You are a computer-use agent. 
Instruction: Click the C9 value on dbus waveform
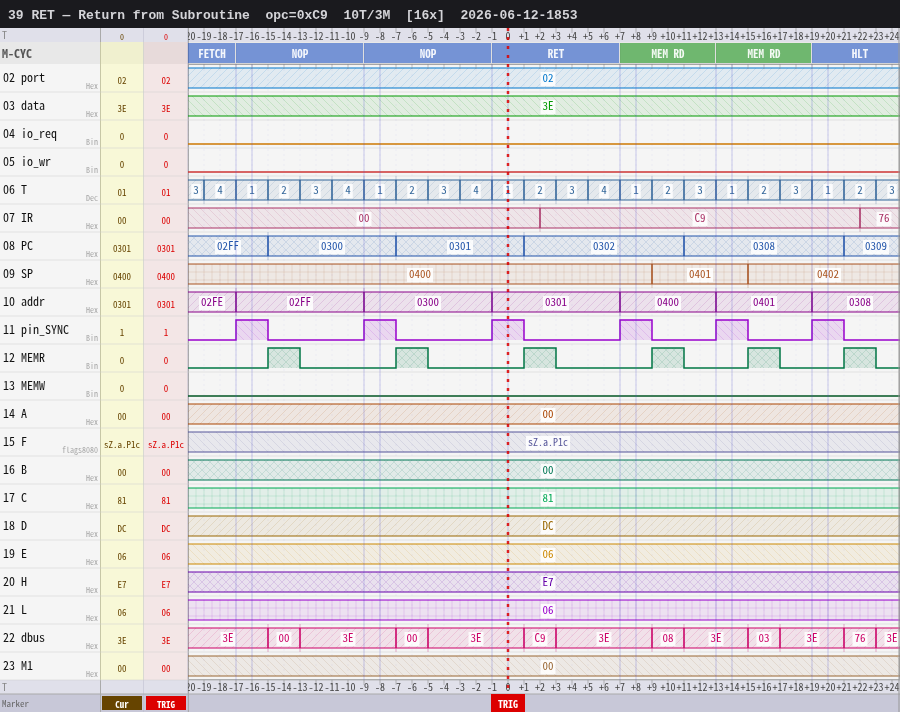pyautogui.click(x=540, y=639)
